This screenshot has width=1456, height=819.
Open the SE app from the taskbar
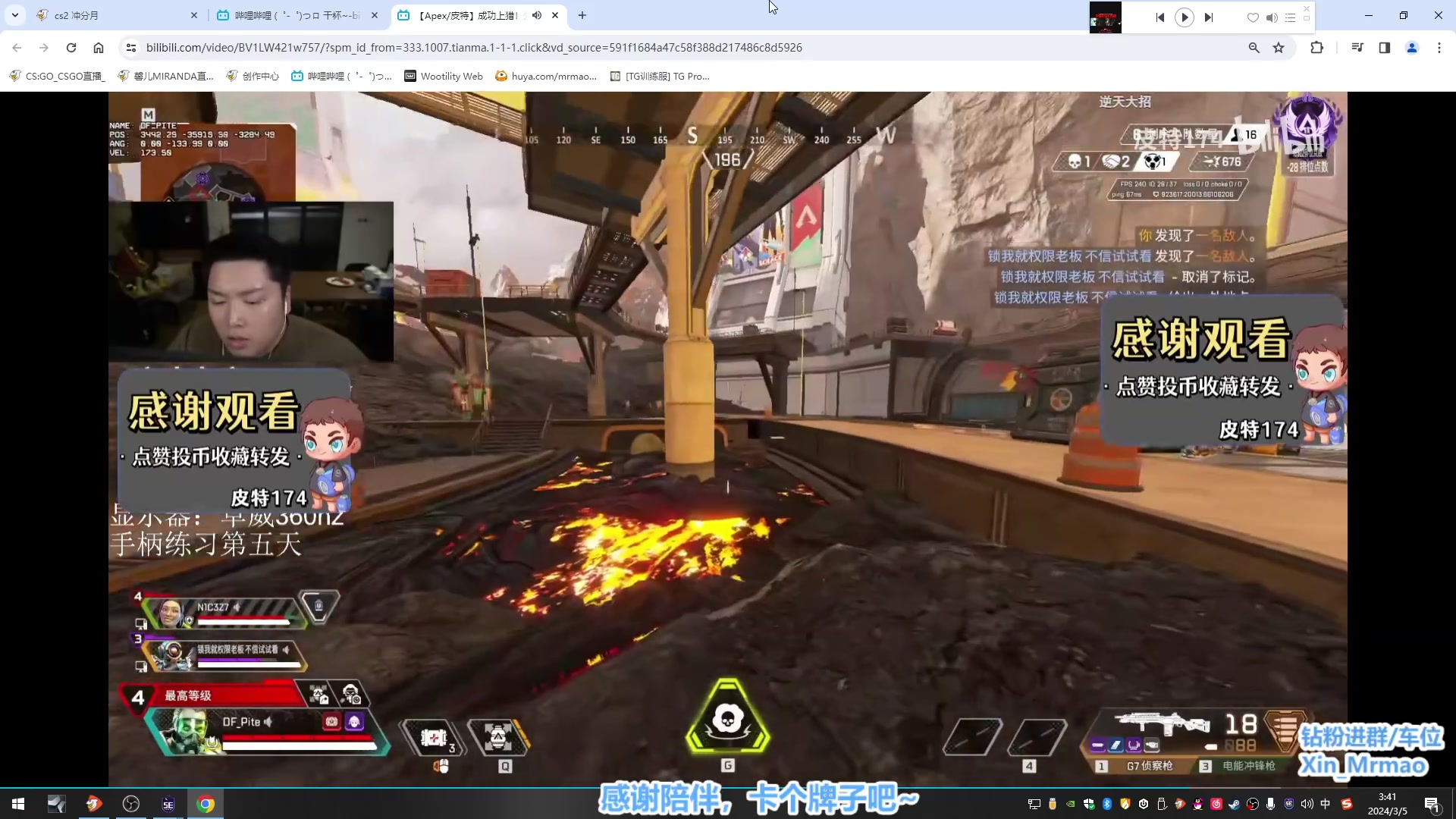tap(168, 804)
